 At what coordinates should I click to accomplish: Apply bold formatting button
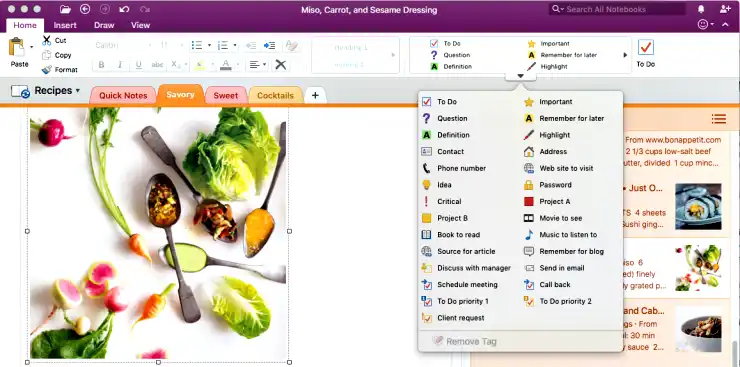pyautogui.click(x=101, y=65)
